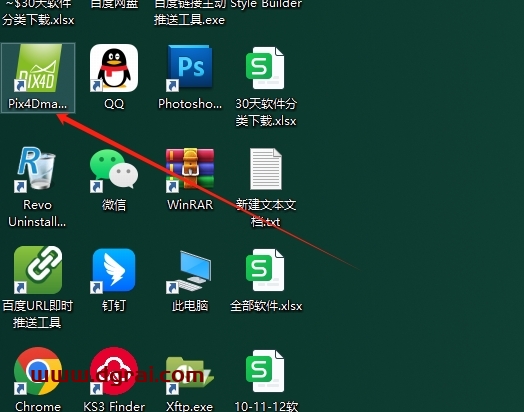The height and width of the screenshot is (412, 524).
Task: Select the 百度URL即时推送工具 shortcut icon
Action: (x=38, y=270)
